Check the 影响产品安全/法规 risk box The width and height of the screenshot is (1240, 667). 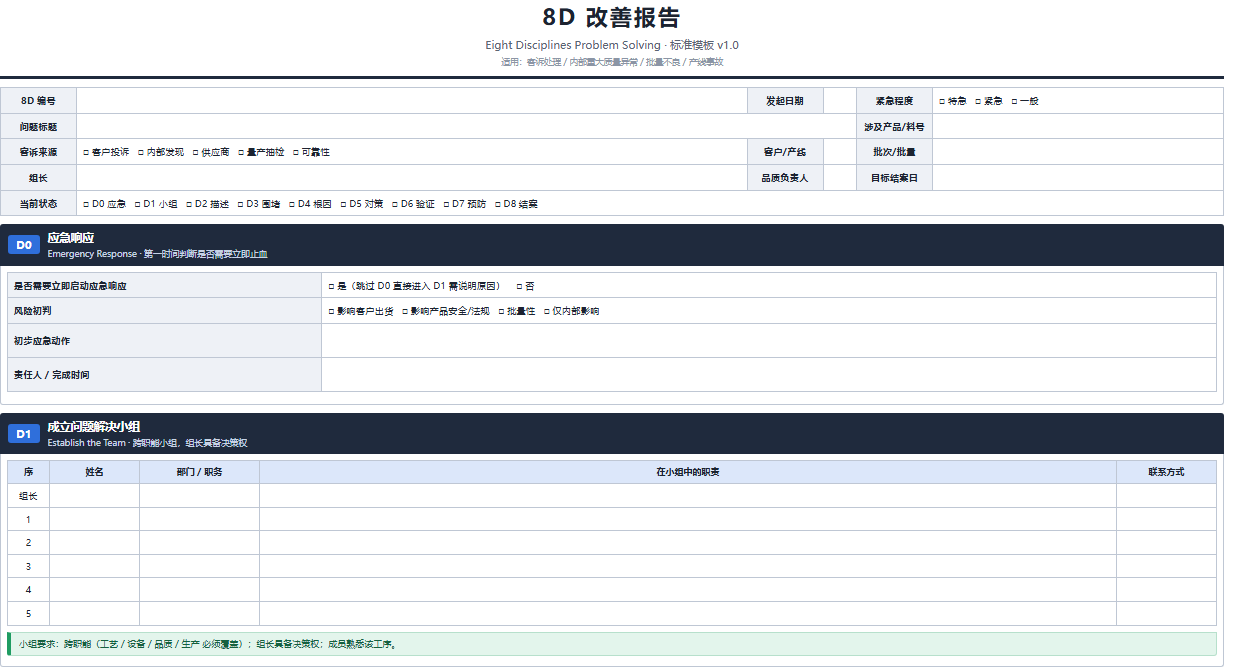pos(405,312)
